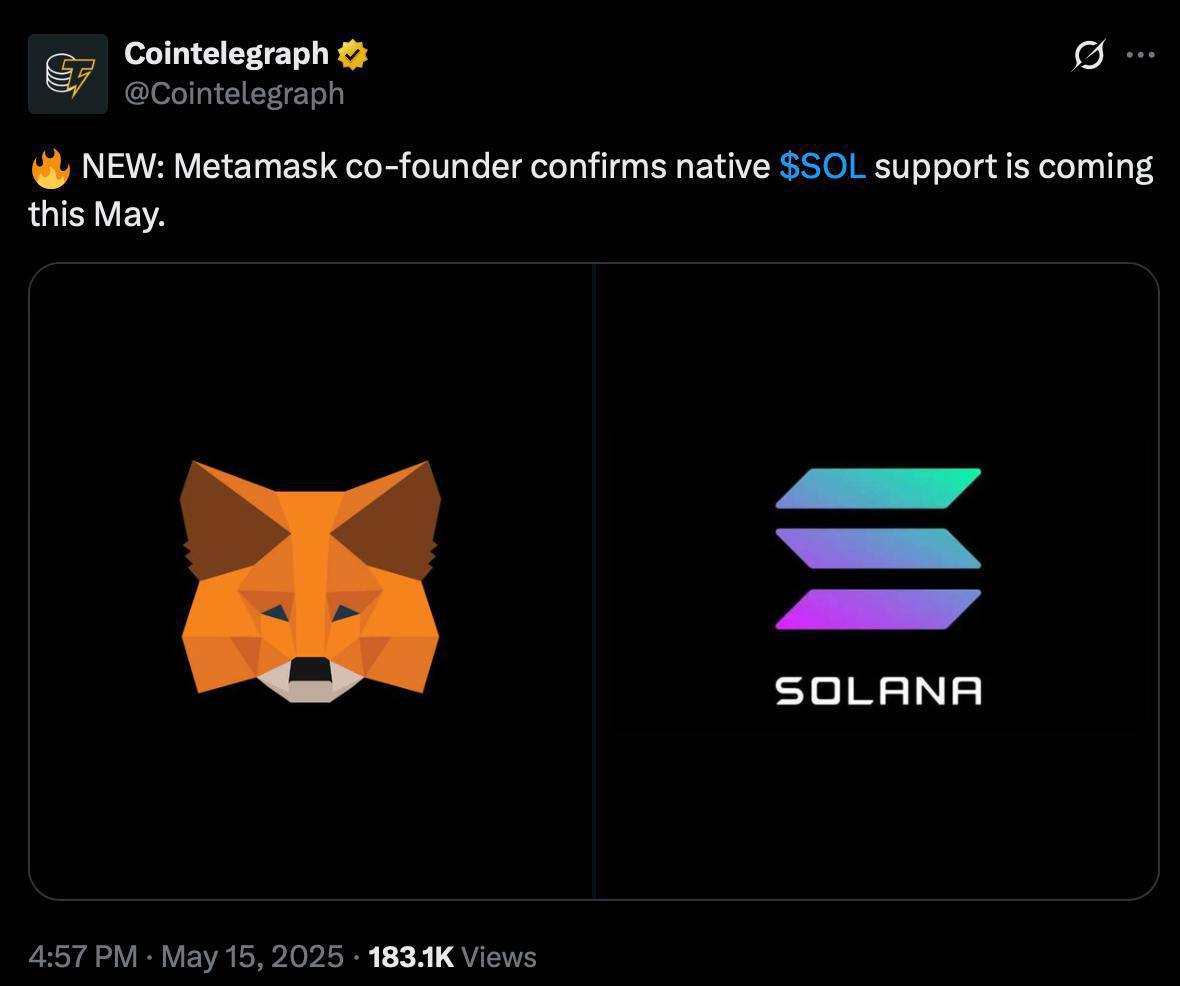View the Metamask fox image
This screenshot has width=1180, height=986.
coord(311,581)
